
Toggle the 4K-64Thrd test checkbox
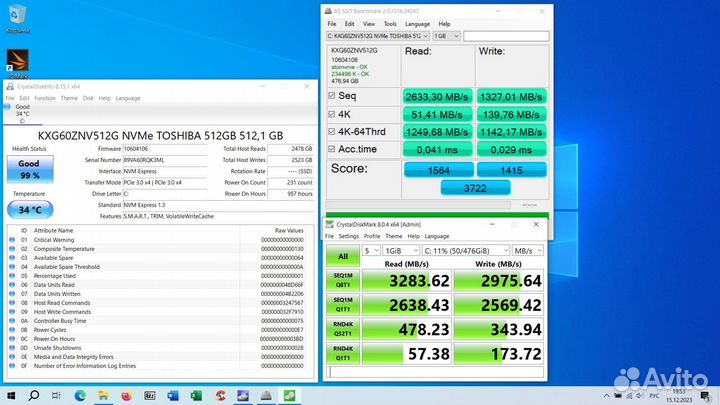tap(332, 131)
